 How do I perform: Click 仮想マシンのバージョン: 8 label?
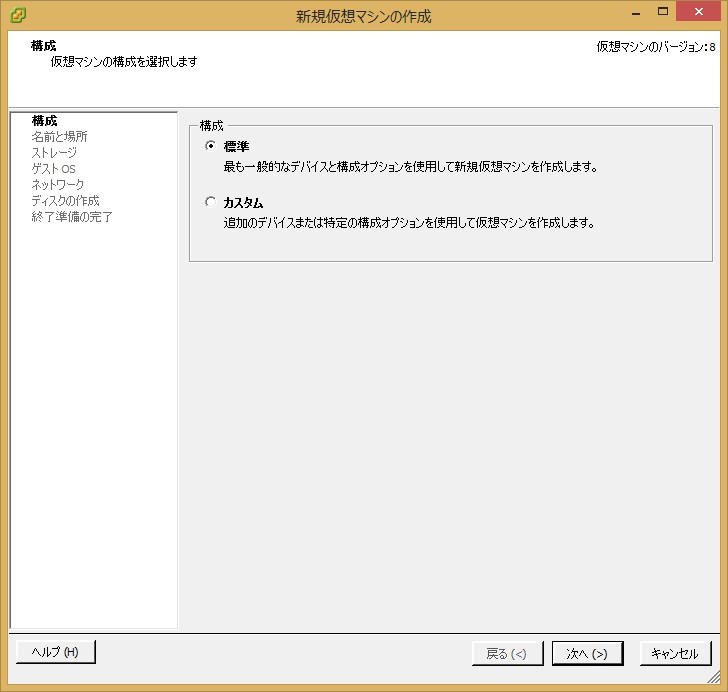[x=656, y=47]
